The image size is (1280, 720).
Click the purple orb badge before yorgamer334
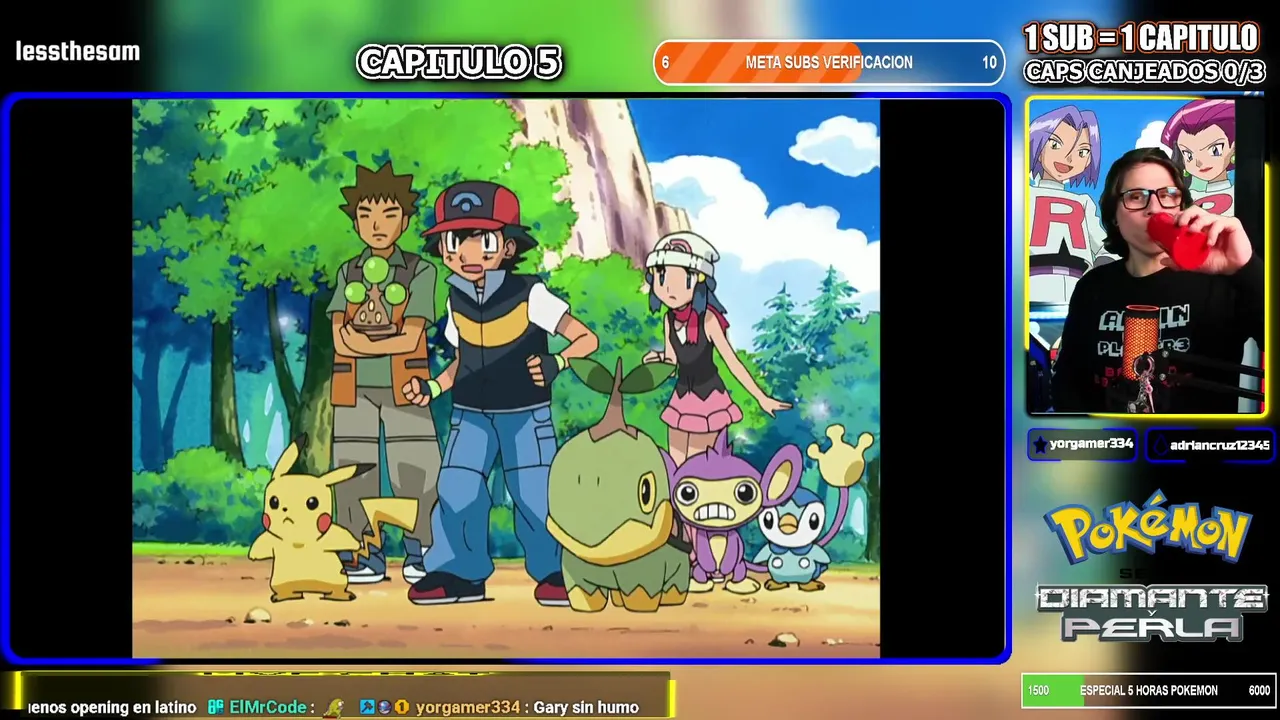point(384,707)
